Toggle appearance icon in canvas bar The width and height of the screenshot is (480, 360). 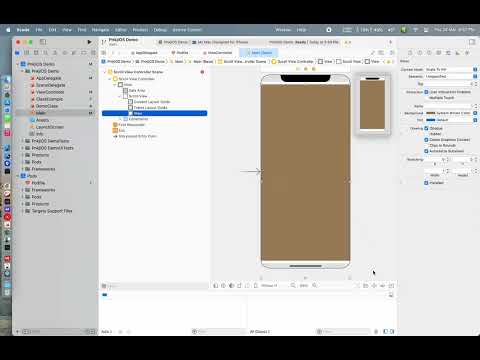[231, 286]
